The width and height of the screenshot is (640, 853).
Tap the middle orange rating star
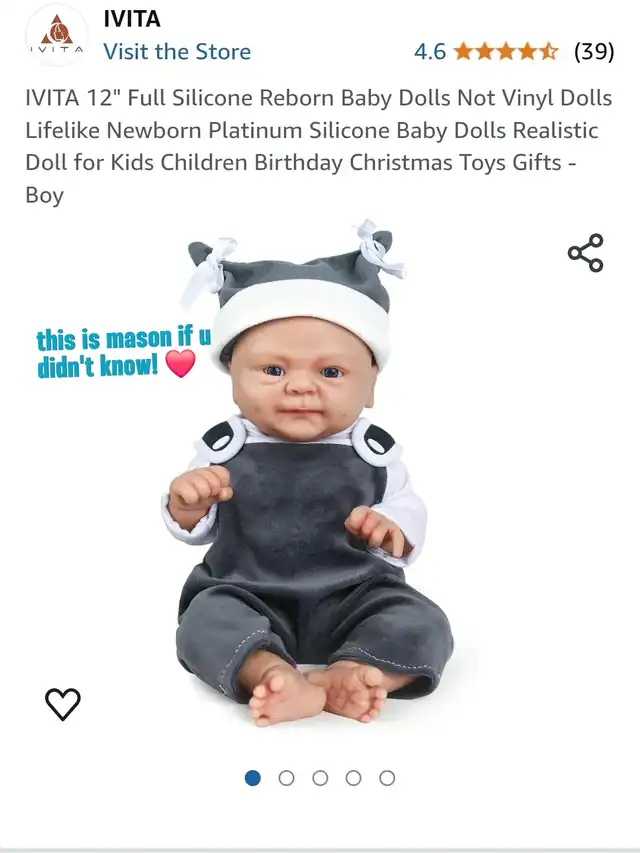pyautogui.click(x=506, y=52)
